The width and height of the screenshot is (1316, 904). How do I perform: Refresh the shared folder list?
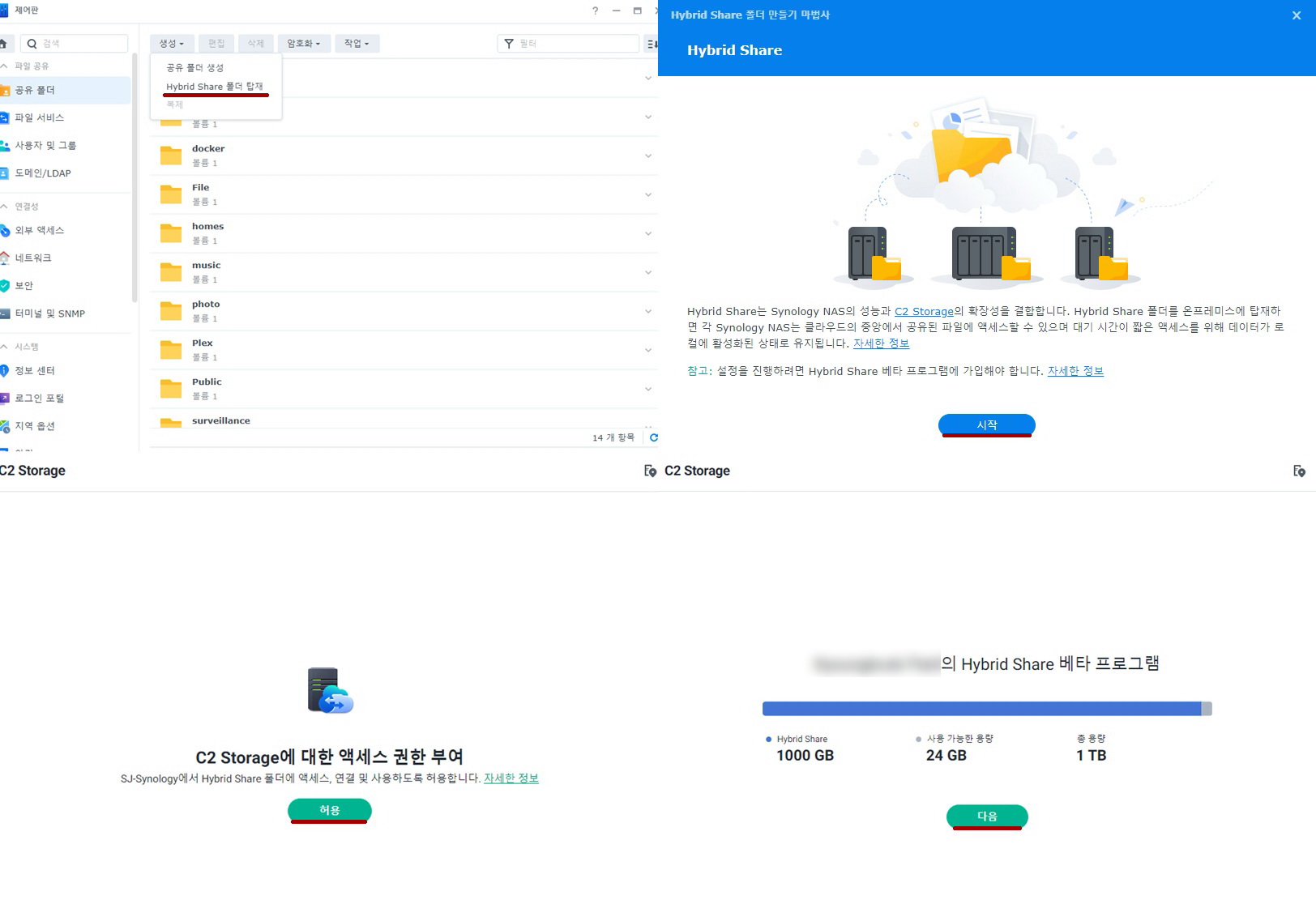653,437
